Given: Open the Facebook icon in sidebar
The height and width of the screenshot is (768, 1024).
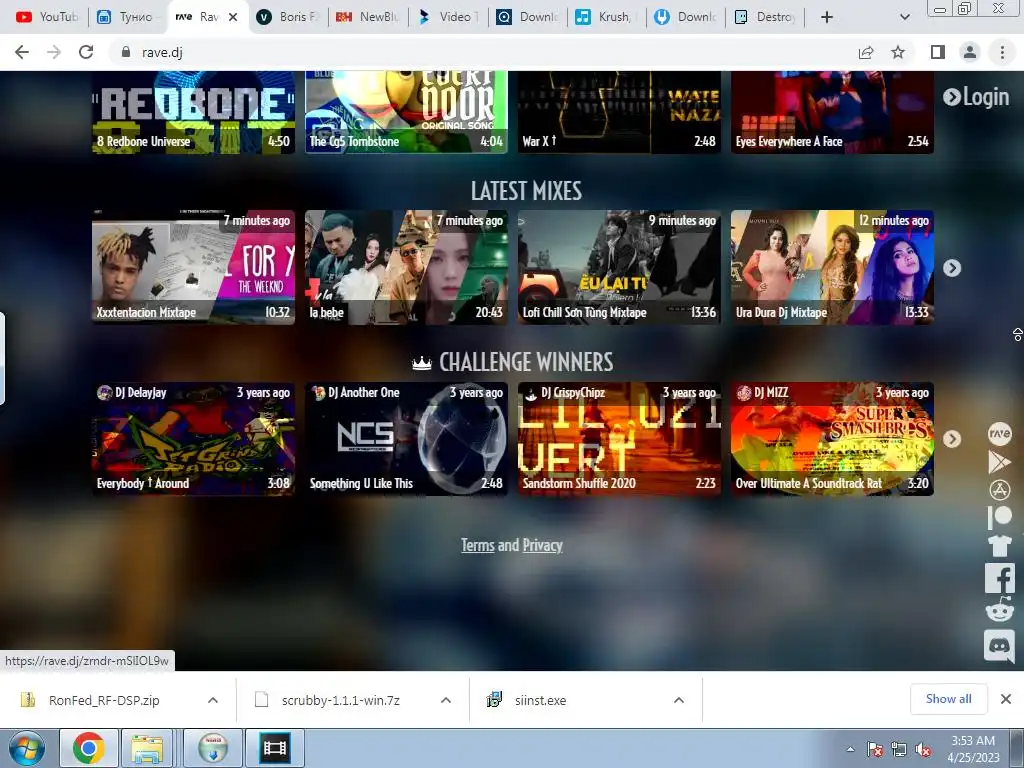Looking at the screenshot, I should pyautogui.click(x=999, y=579).
